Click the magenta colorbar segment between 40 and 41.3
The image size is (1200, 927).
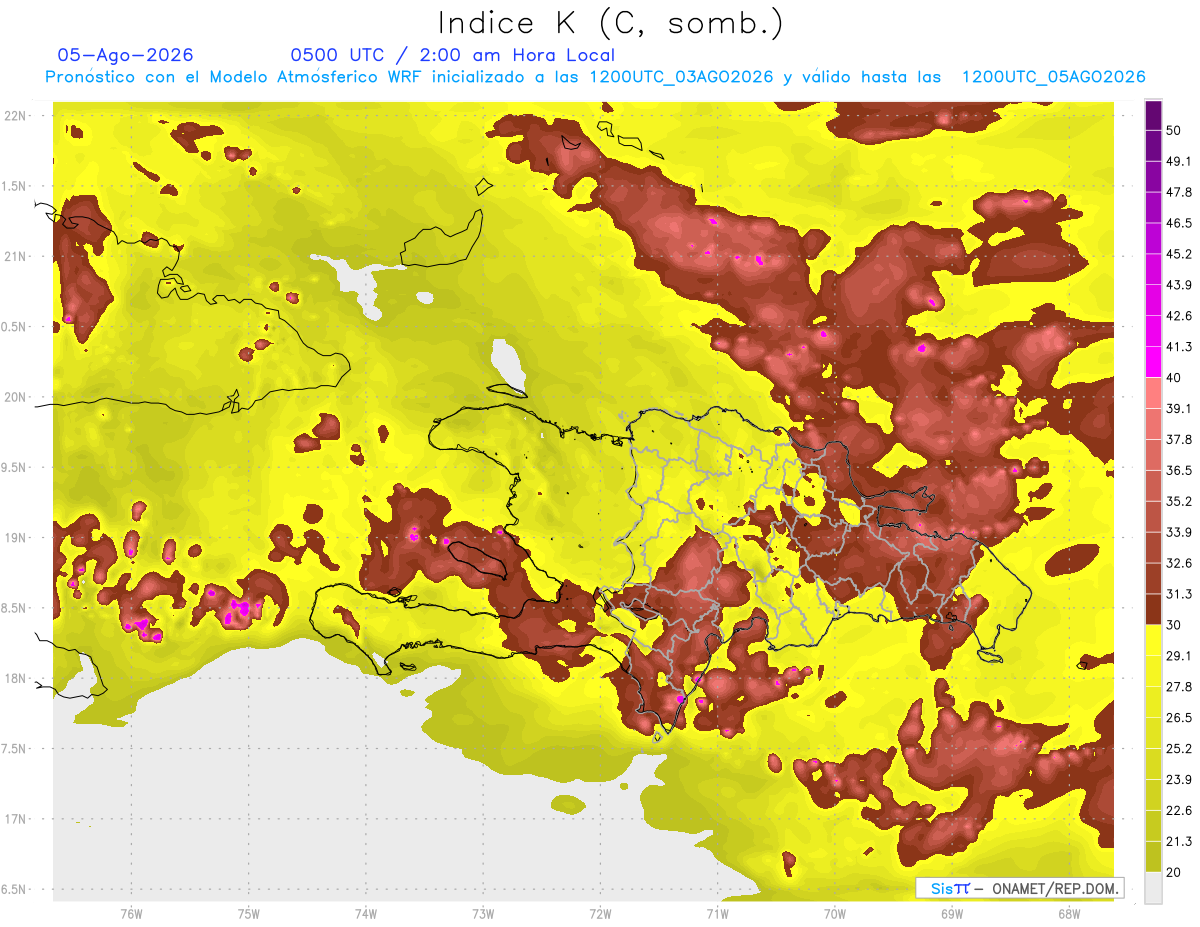tap(1153, 362)
